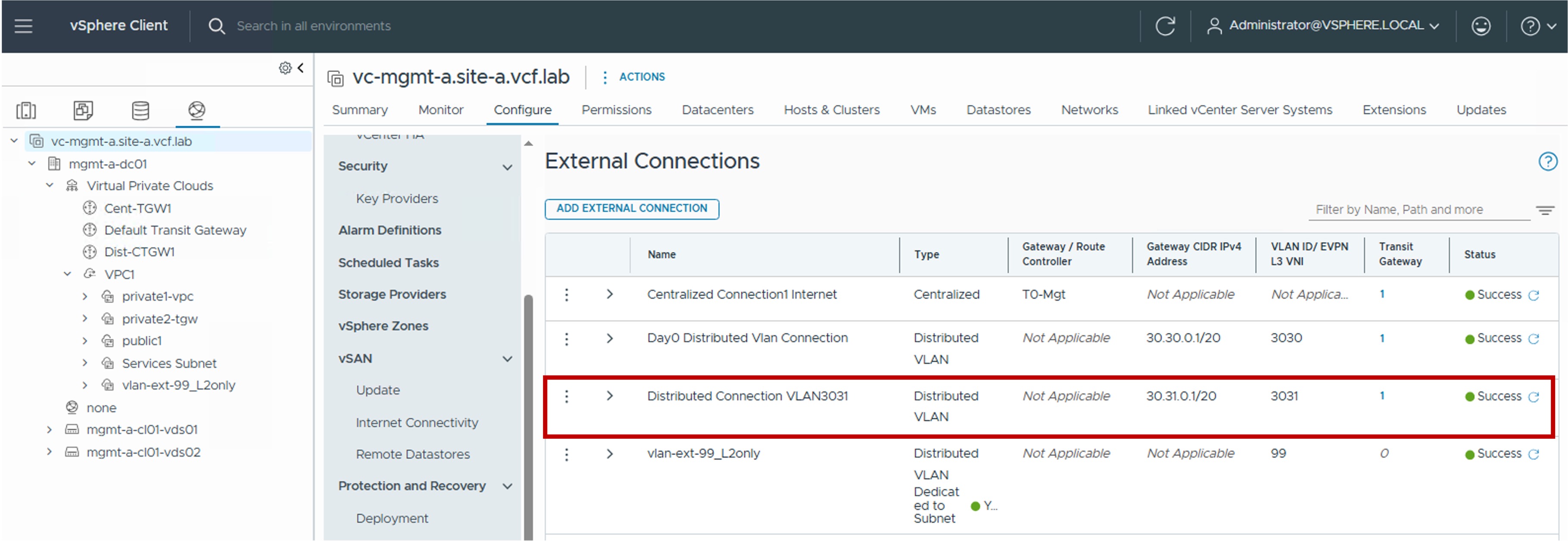
Task: Open the ACTIONS menu for vc-mgmt-a
Action: tap(633, 77)
